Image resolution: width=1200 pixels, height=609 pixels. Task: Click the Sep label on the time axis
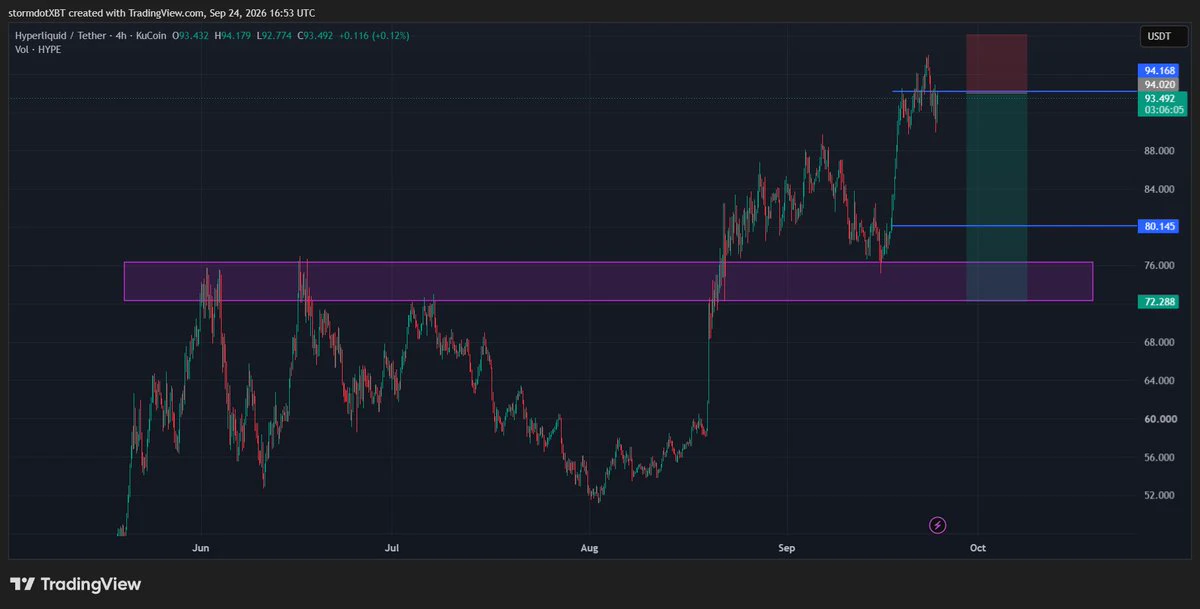pyautogui.click(x=787, y=548)
